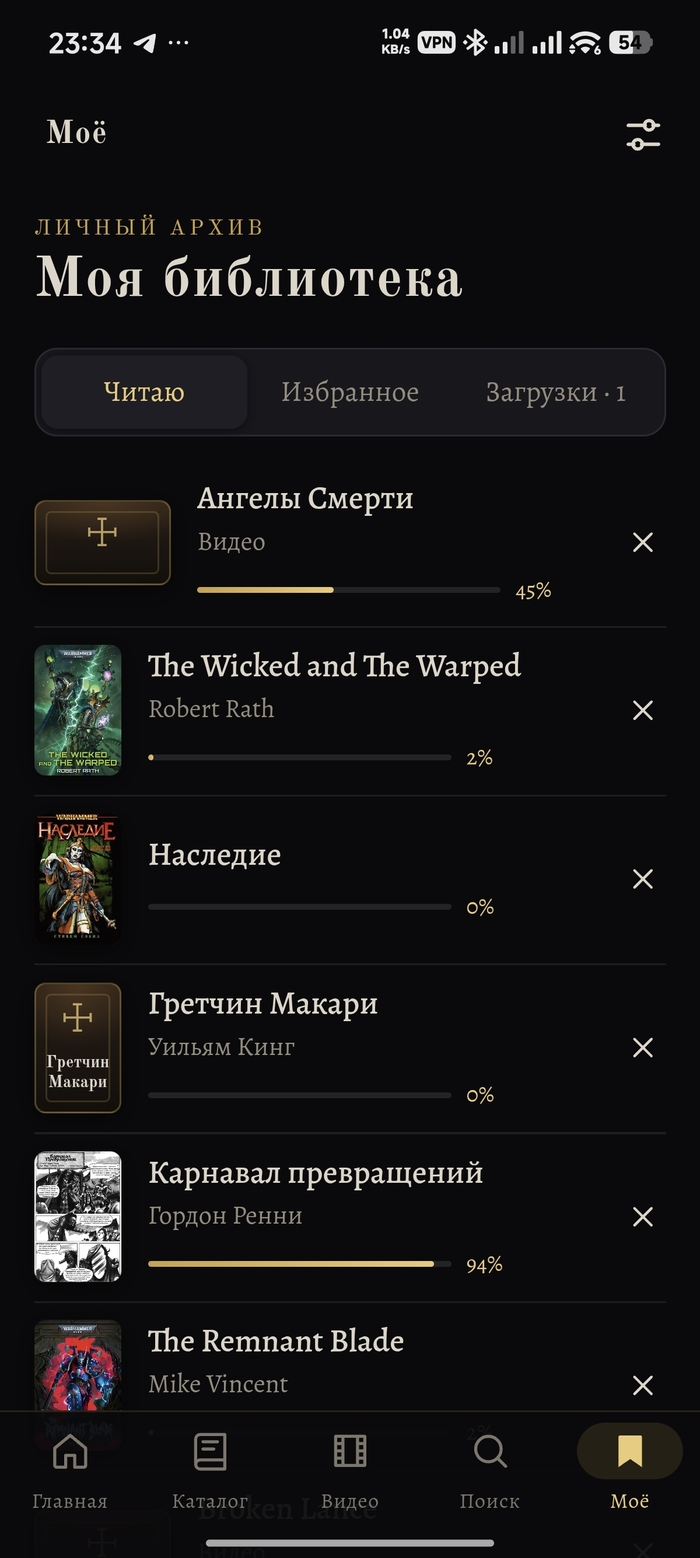This screenshot has height=1558, width=700.
Task: Remove Карнавал превращений from list
Action: [x=643, y=1217]
